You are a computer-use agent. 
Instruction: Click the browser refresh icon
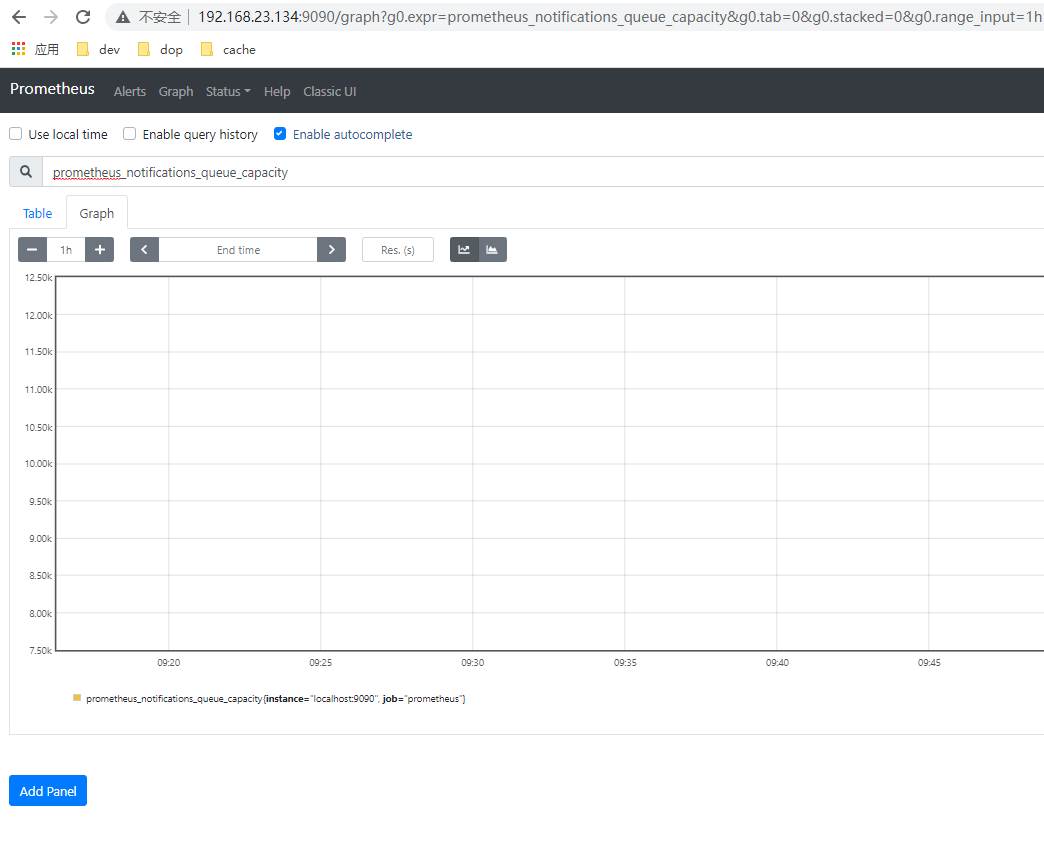[82, 16]
